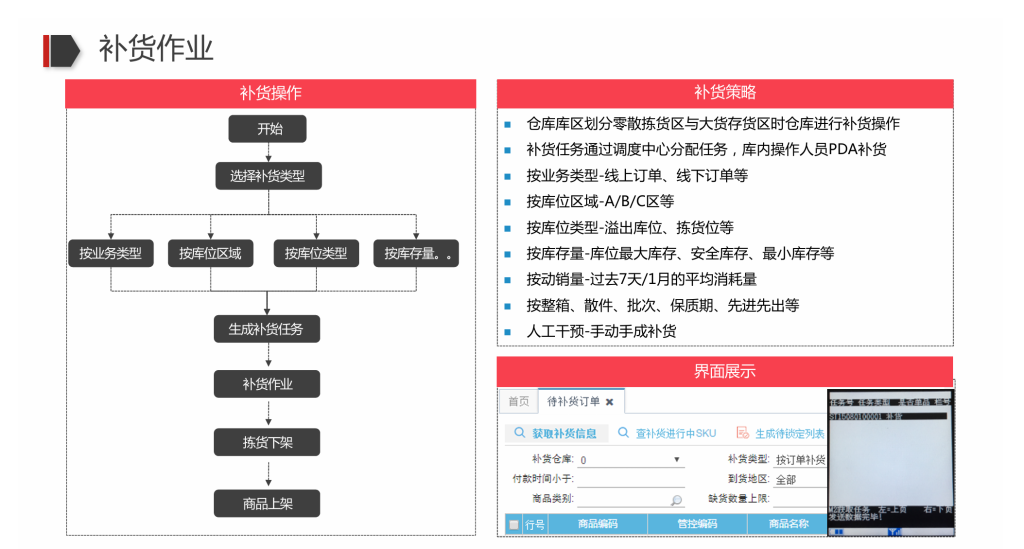
Task: Click the PDA screen photo thumbnail
Action: coord(890,458)
